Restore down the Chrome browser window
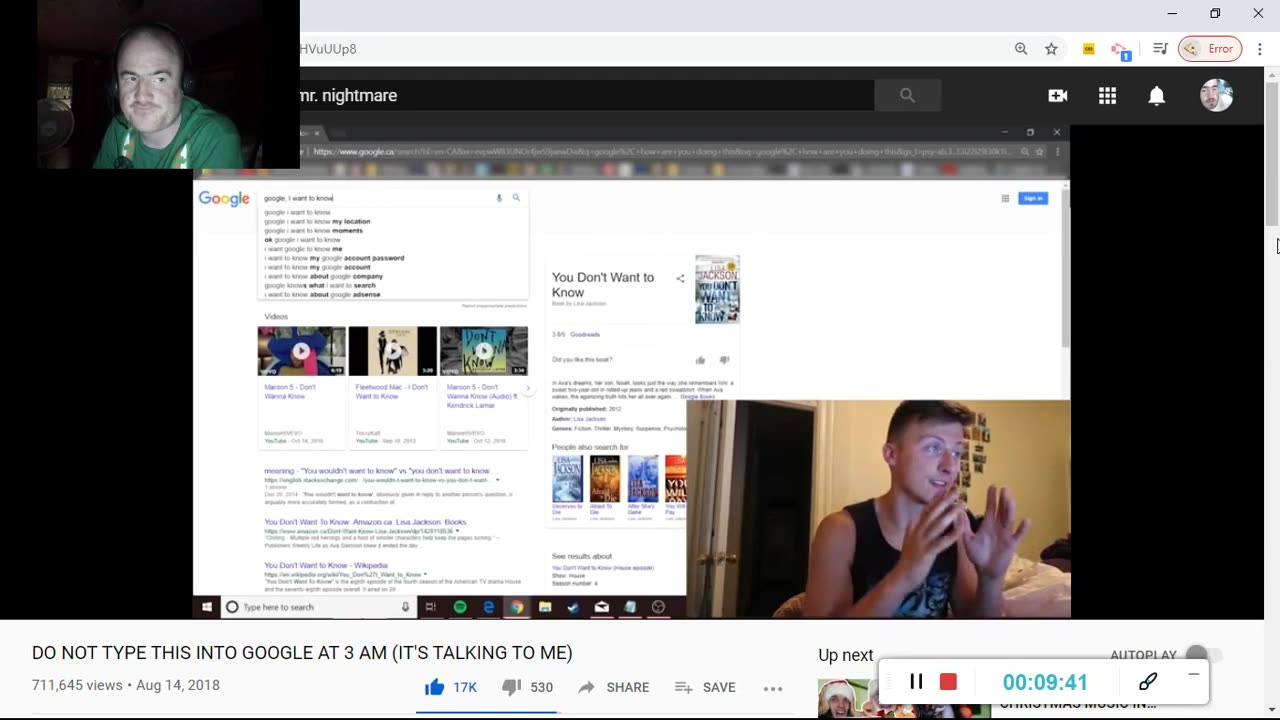Screen dimensions: 1280x720 point(1215,13)
